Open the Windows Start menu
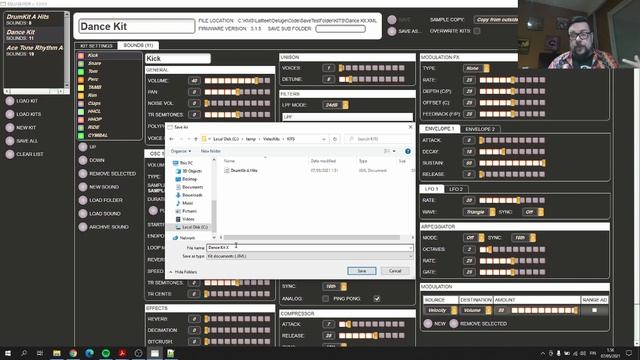The width and height of the screenshot is (640, 360). point(8,353)
